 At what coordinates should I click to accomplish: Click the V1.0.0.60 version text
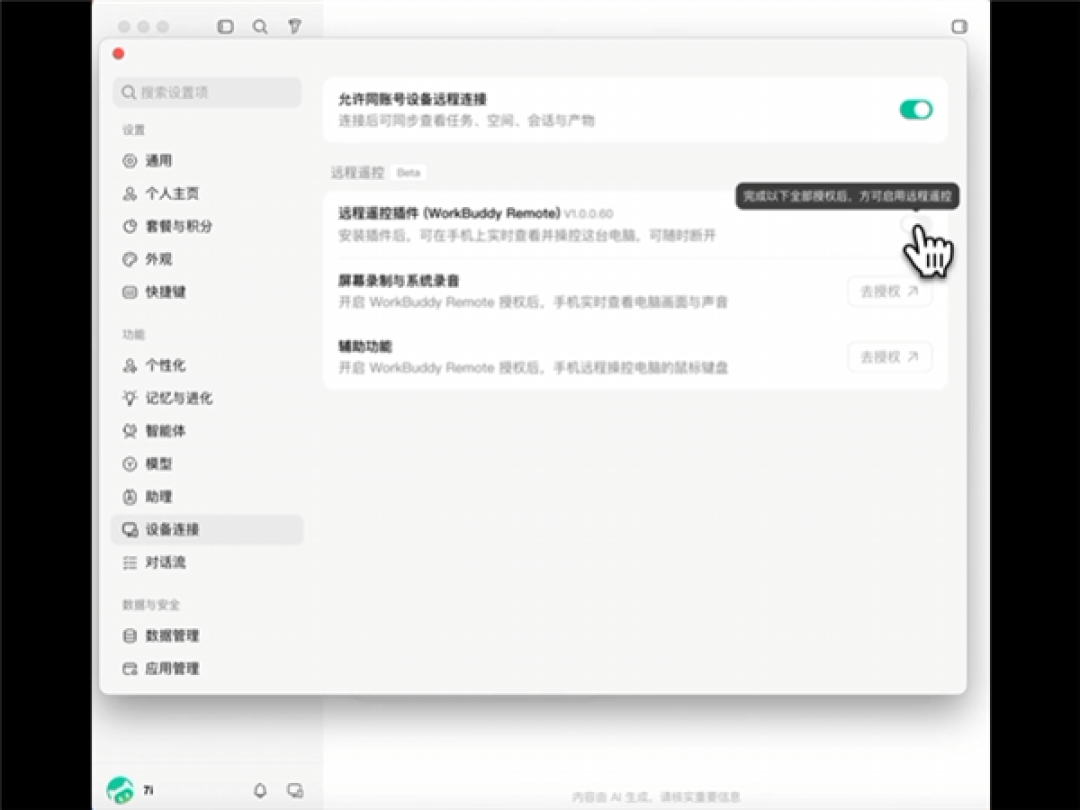(588, 214)
